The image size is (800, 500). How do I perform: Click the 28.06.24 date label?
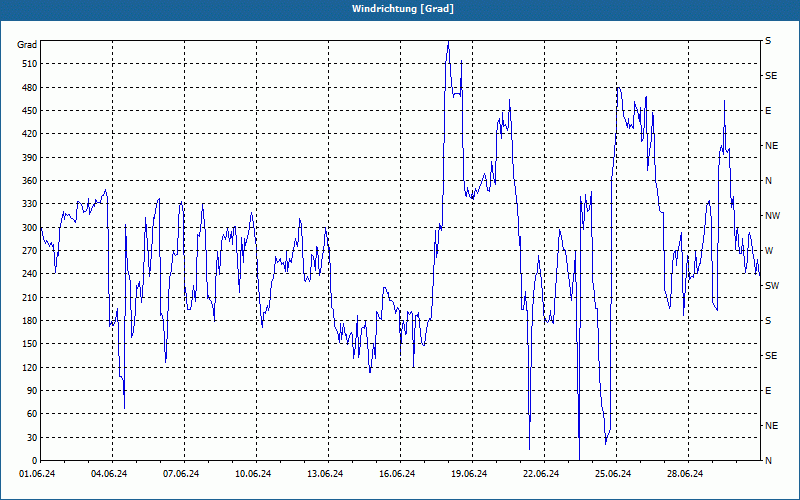coord(685,474)
